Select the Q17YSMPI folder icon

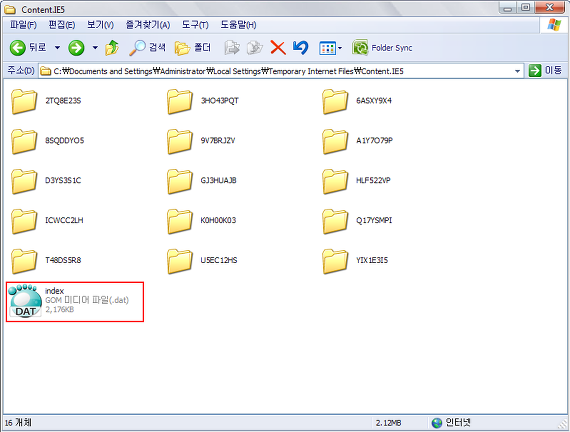(x=335, y=221)
